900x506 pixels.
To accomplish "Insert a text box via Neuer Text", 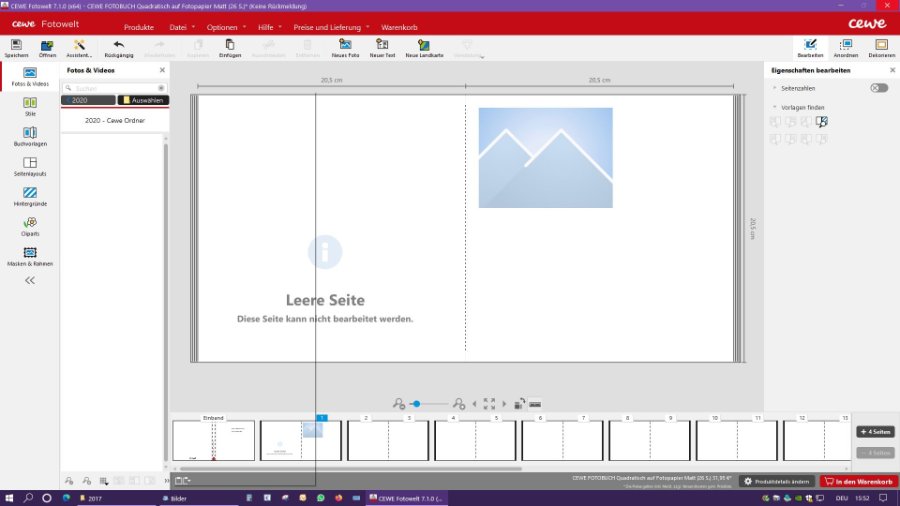I will pyautogui.click(x=382, y=48).
